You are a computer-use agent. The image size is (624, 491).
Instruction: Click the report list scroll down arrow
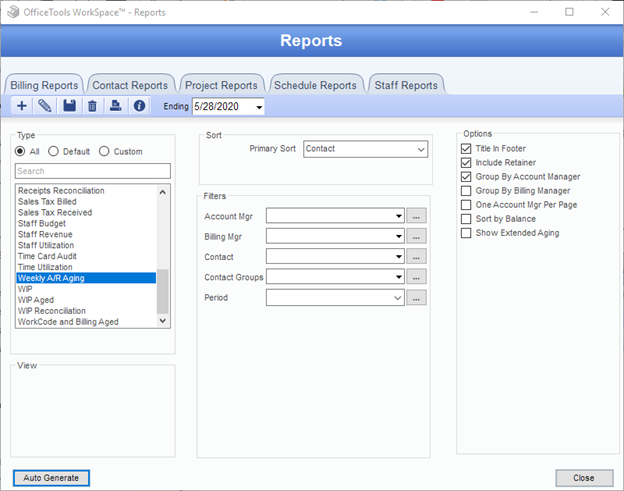coord(162,321)
